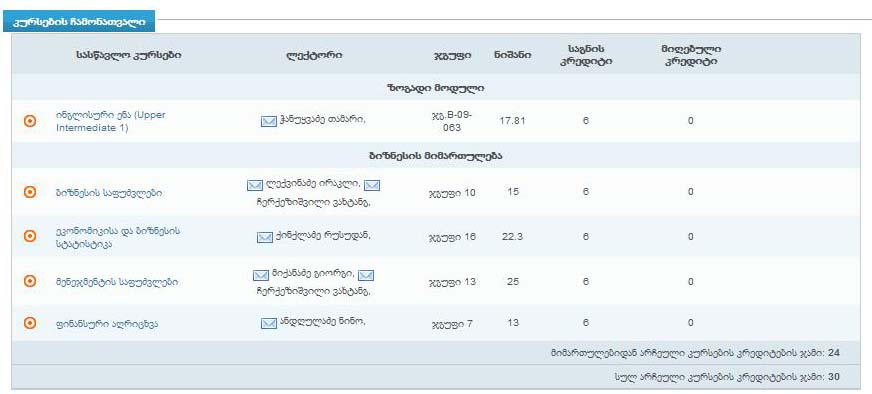Open the ინგლისური ენა (Upper Intermediate 1) course link
This screenshot has width=872, height=394.
click(111, 121)
